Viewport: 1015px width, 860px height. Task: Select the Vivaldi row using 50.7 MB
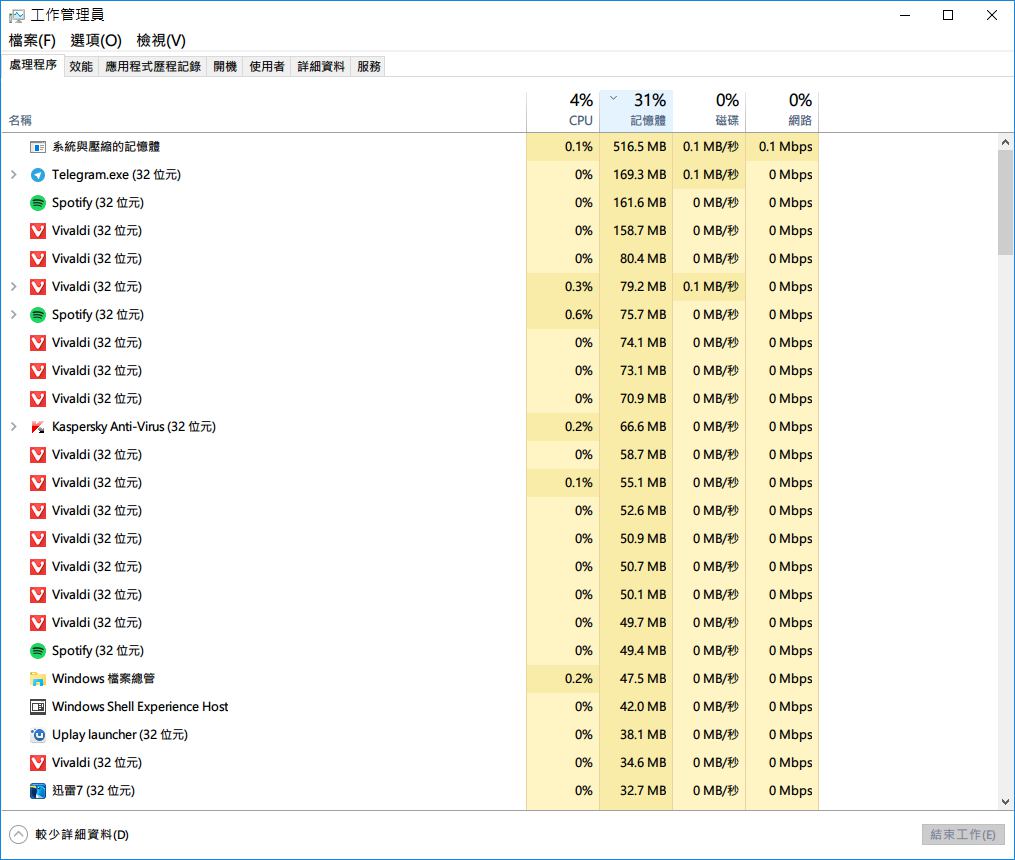[x=410, y=567]
